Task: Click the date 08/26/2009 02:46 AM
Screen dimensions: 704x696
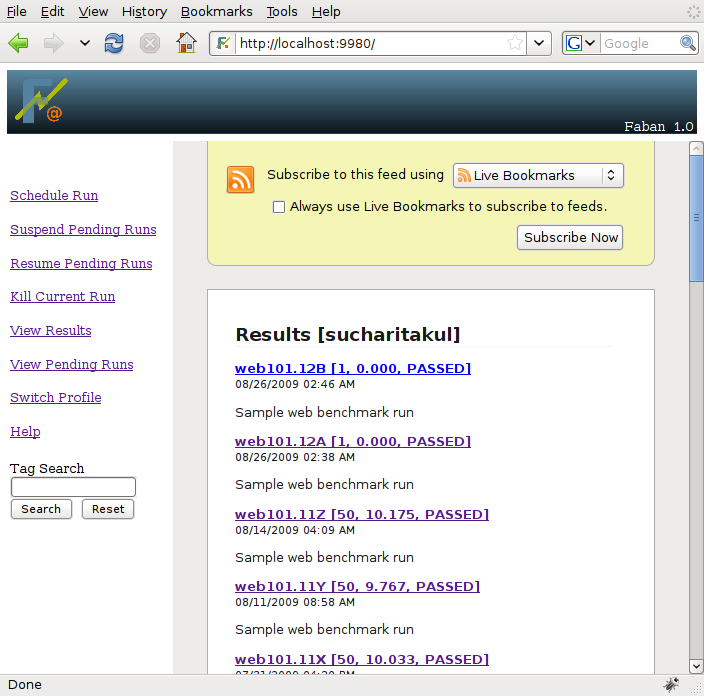Action: (295, 384)
